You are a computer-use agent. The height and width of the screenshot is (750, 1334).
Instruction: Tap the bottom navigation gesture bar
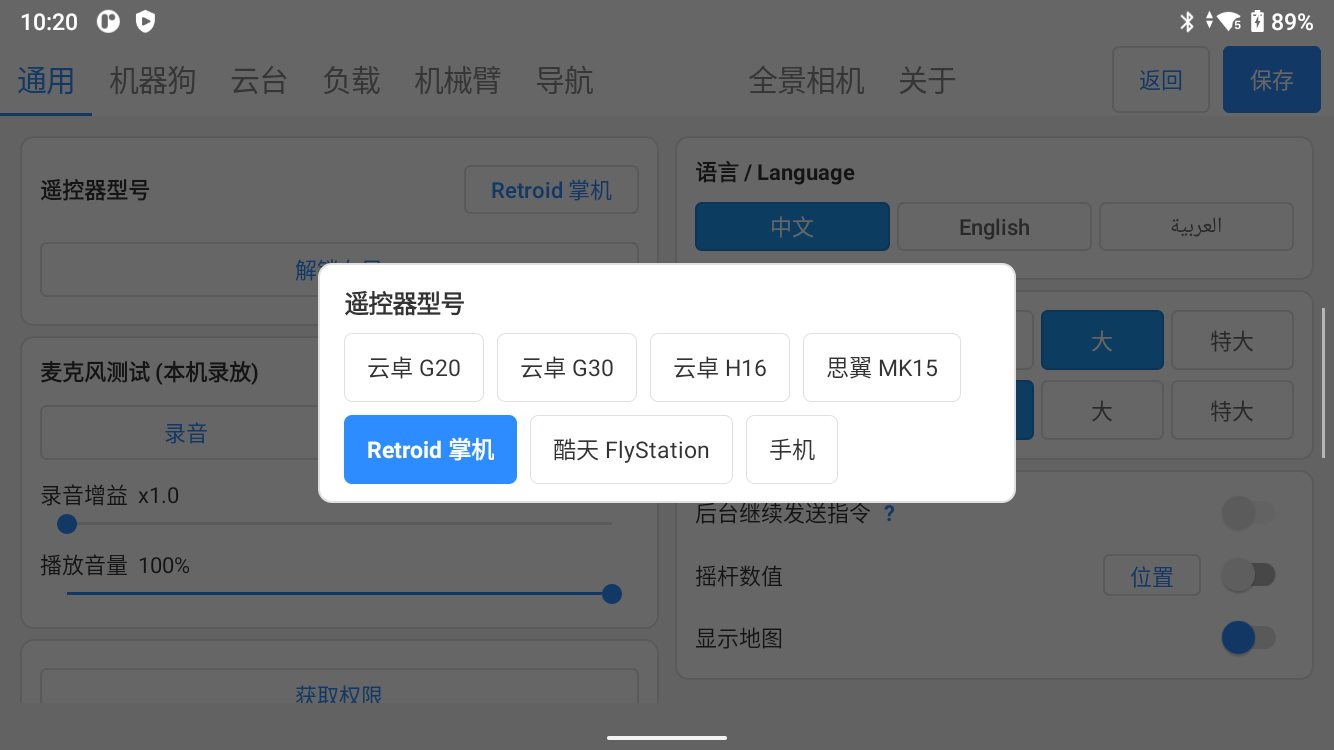(x=667, y=738)
